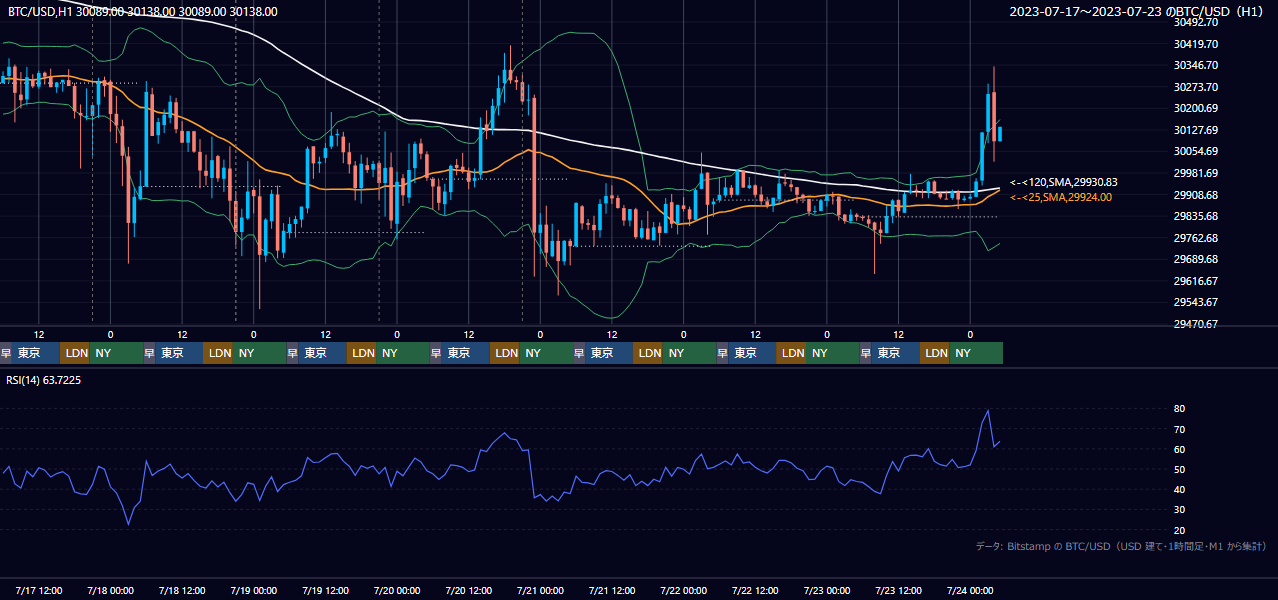Click RSI scale value 30
The image size is (1278, 600).
pyautogui.click(x=1179, y=509)
